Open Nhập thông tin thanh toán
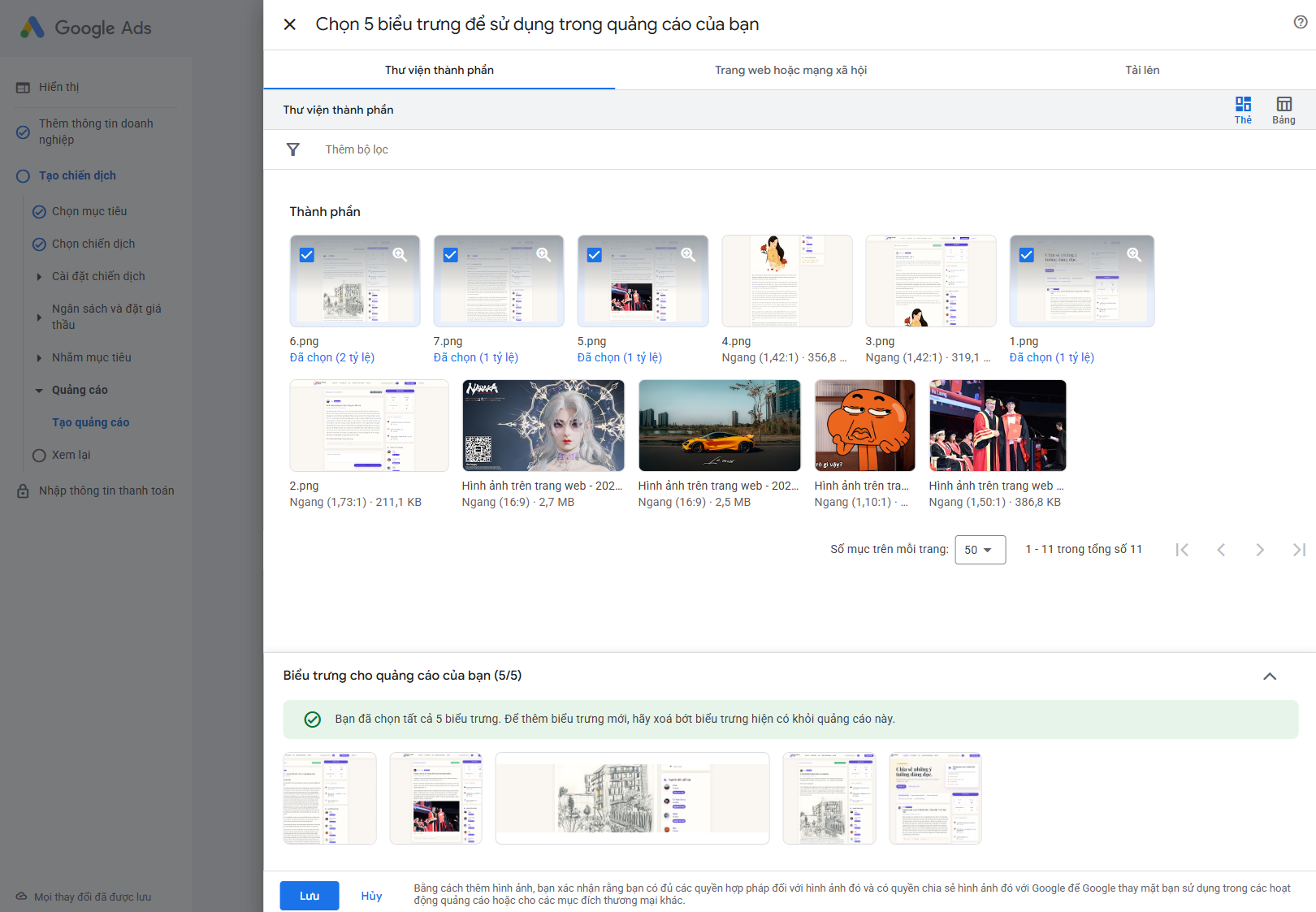The height and width of the screenshot is (912, 1316). [x=106, y=491]
